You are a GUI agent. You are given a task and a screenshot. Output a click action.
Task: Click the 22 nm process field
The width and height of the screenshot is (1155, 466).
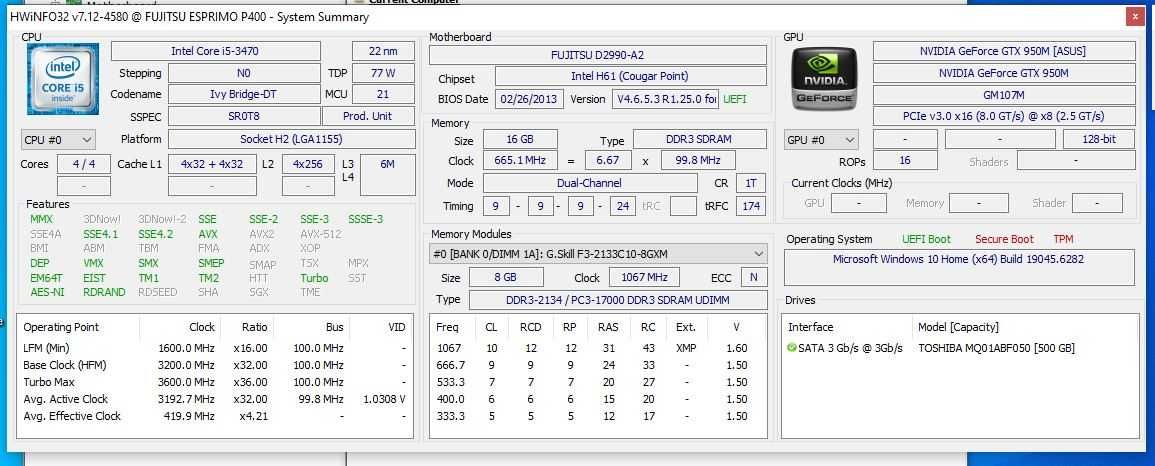pyautogui.click(x=383, y=51)
